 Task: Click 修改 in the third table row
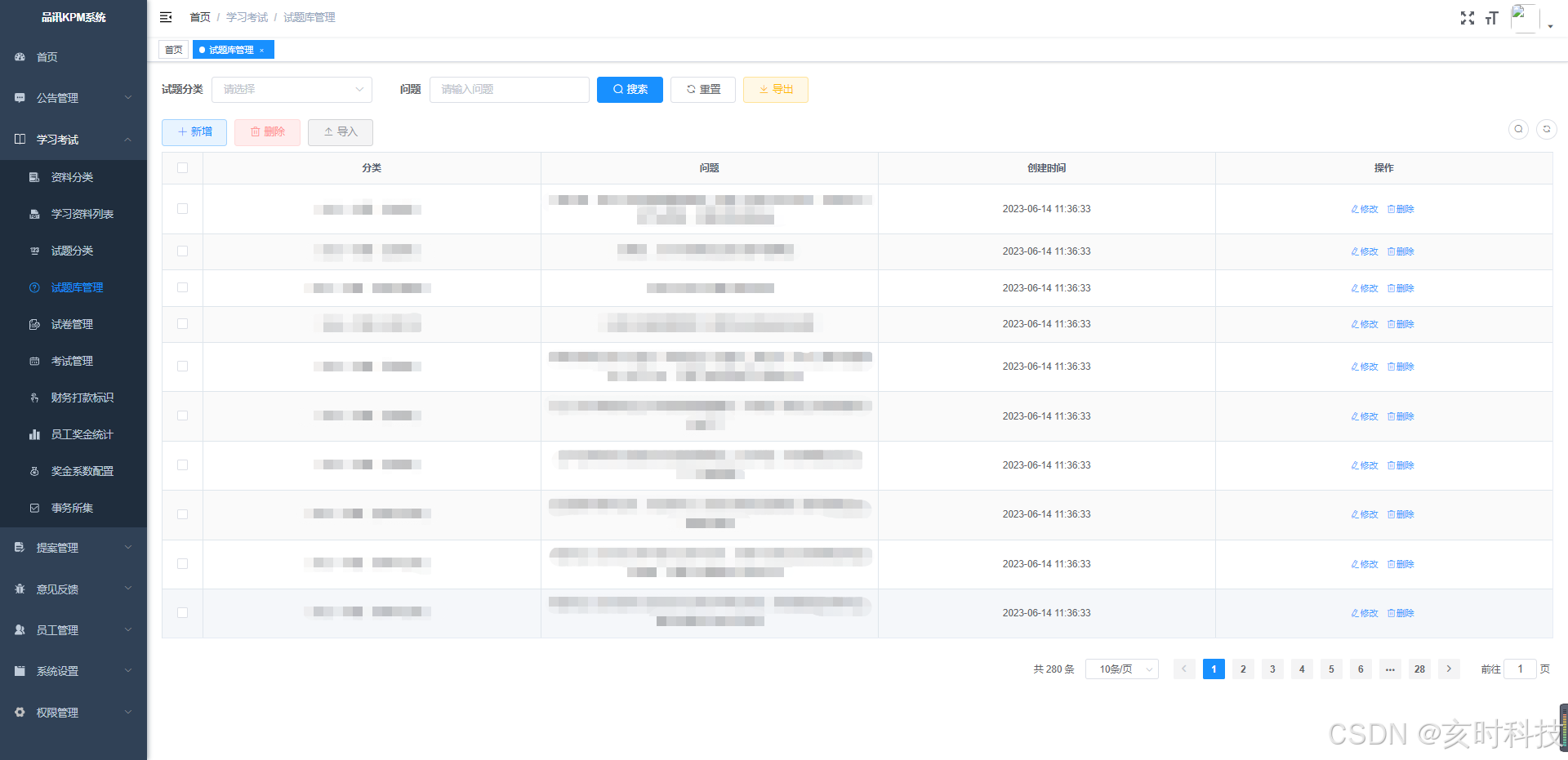1364,288
